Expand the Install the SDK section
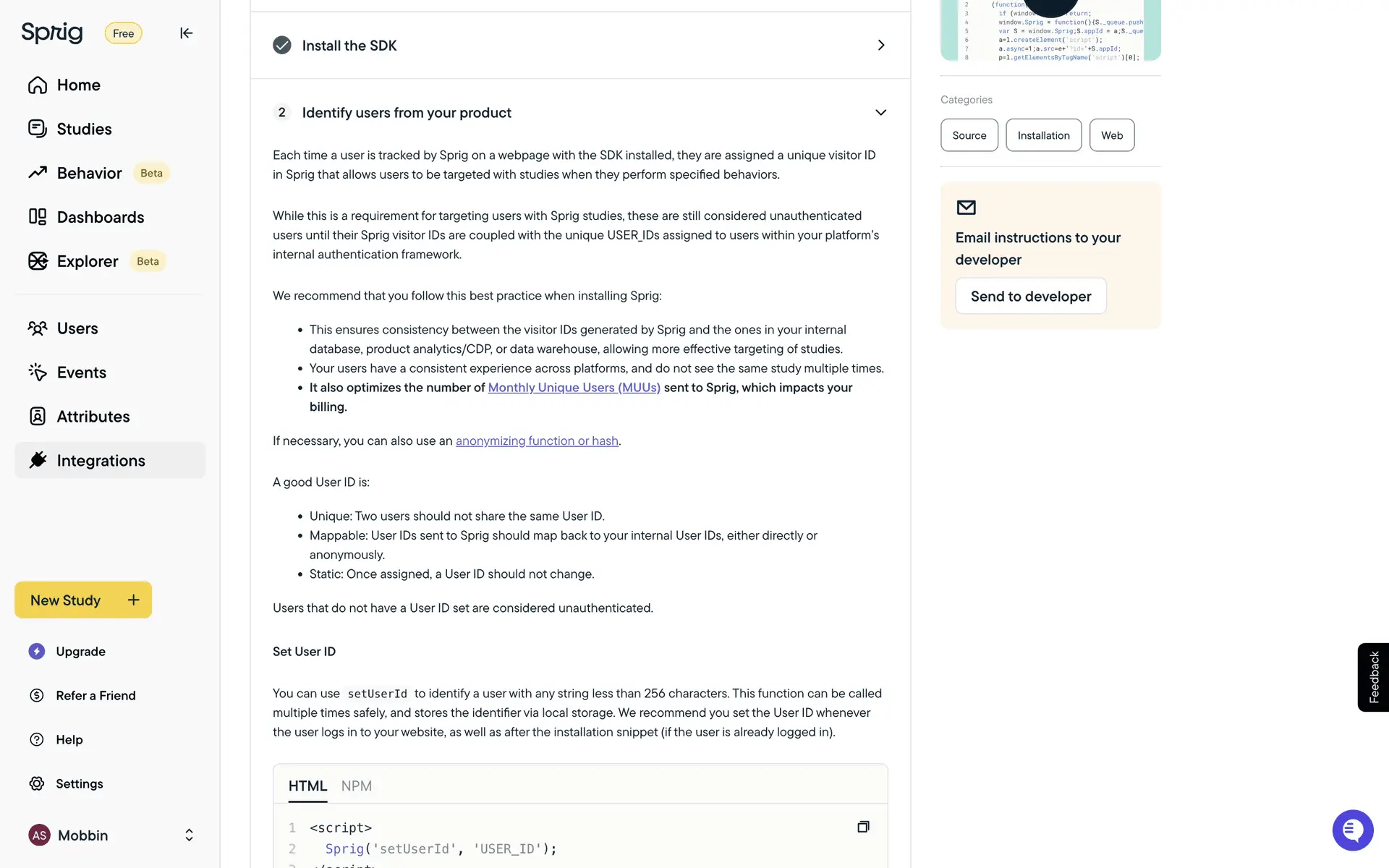This screenshot has height=868, width=1389. [x=880, y=46]
